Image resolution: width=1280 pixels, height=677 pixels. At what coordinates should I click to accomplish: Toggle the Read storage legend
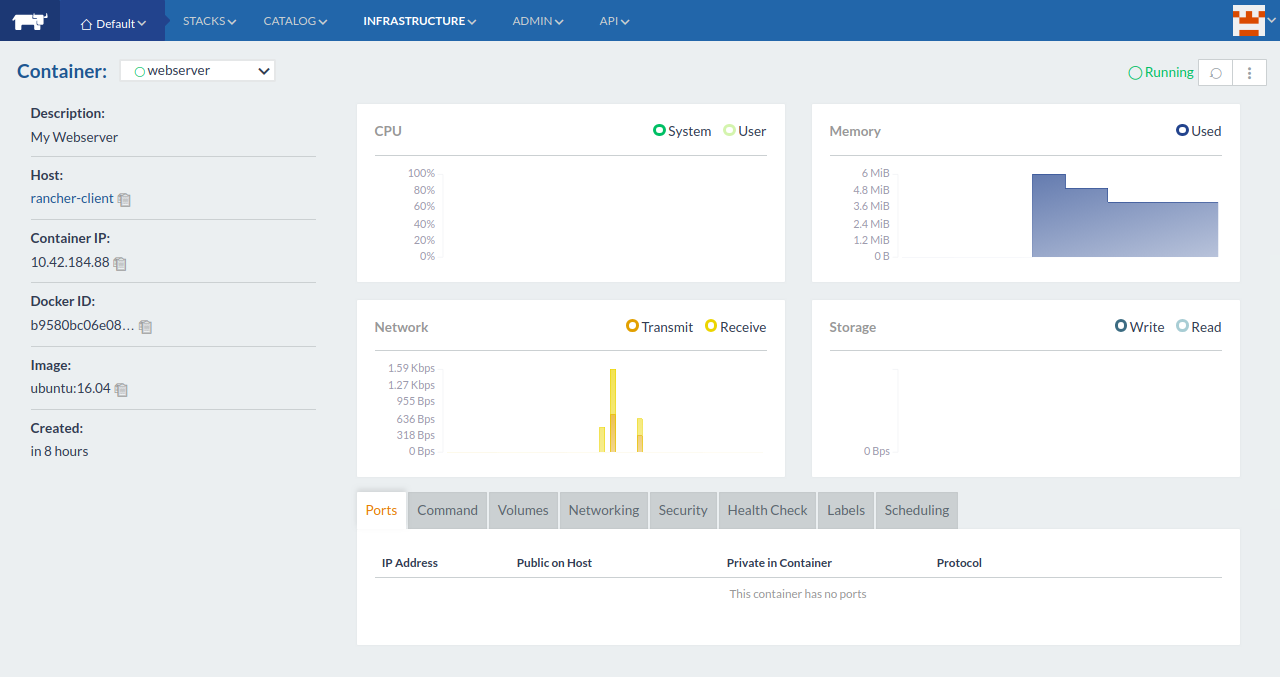click(1199, 327)
